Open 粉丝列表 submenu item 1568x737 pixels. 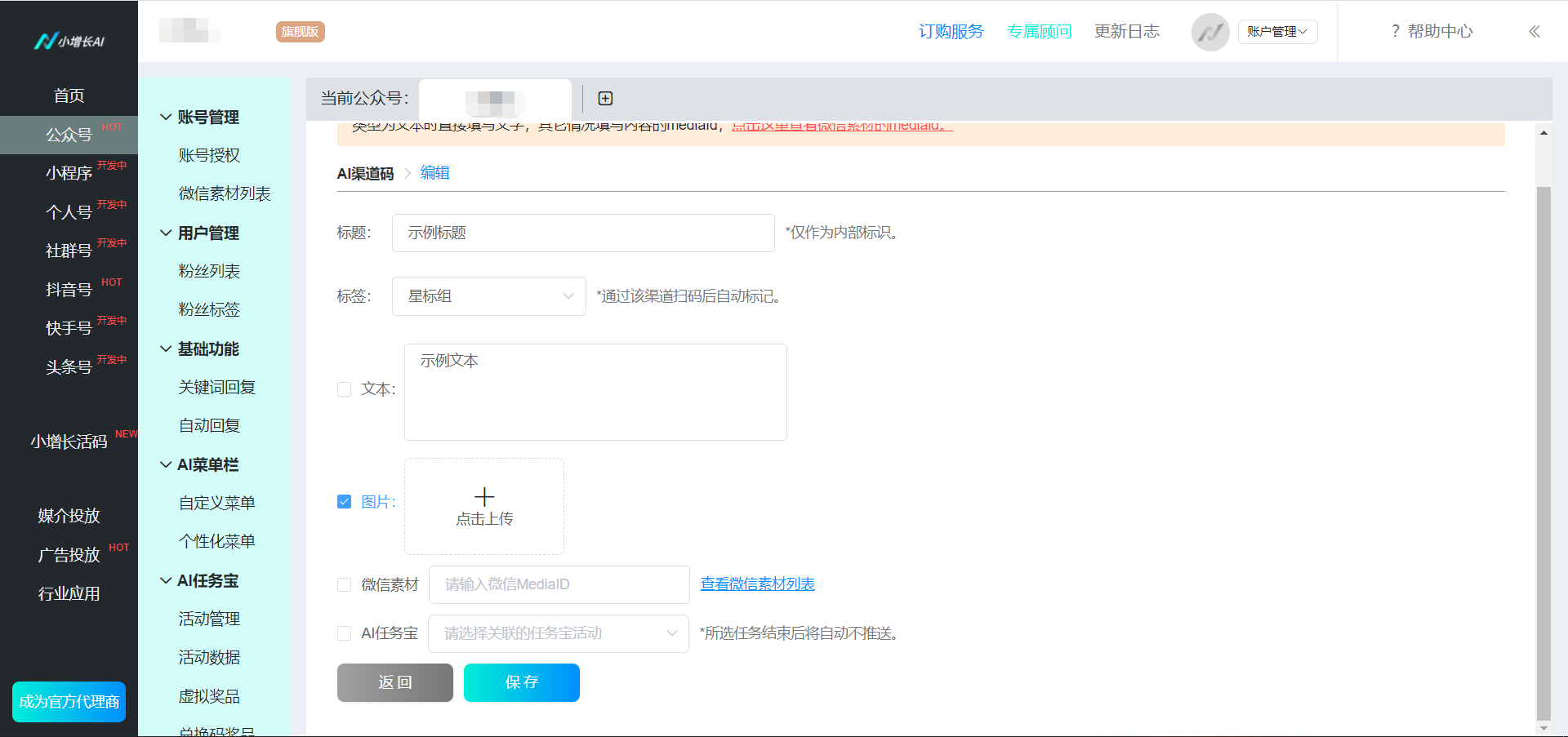209,271
